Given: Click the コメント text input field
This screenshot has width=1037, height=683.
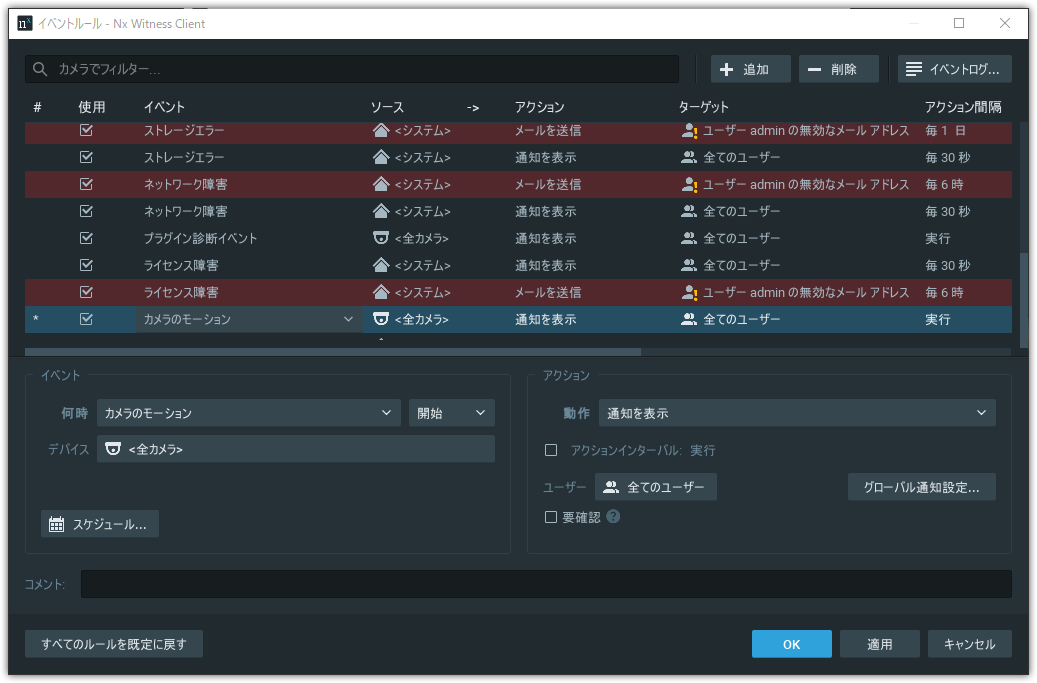Looking at the screenshot, I should (545, 584).
